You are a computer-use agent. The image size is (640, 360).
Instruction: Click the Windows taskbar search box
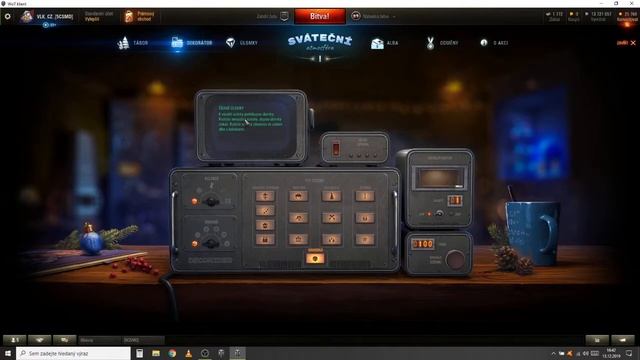click(x=73, y=353)
